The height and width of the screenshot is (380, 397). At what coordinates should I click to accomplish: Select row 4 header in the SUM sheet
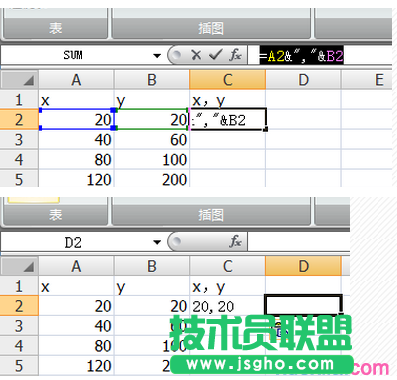click(19, 159)
